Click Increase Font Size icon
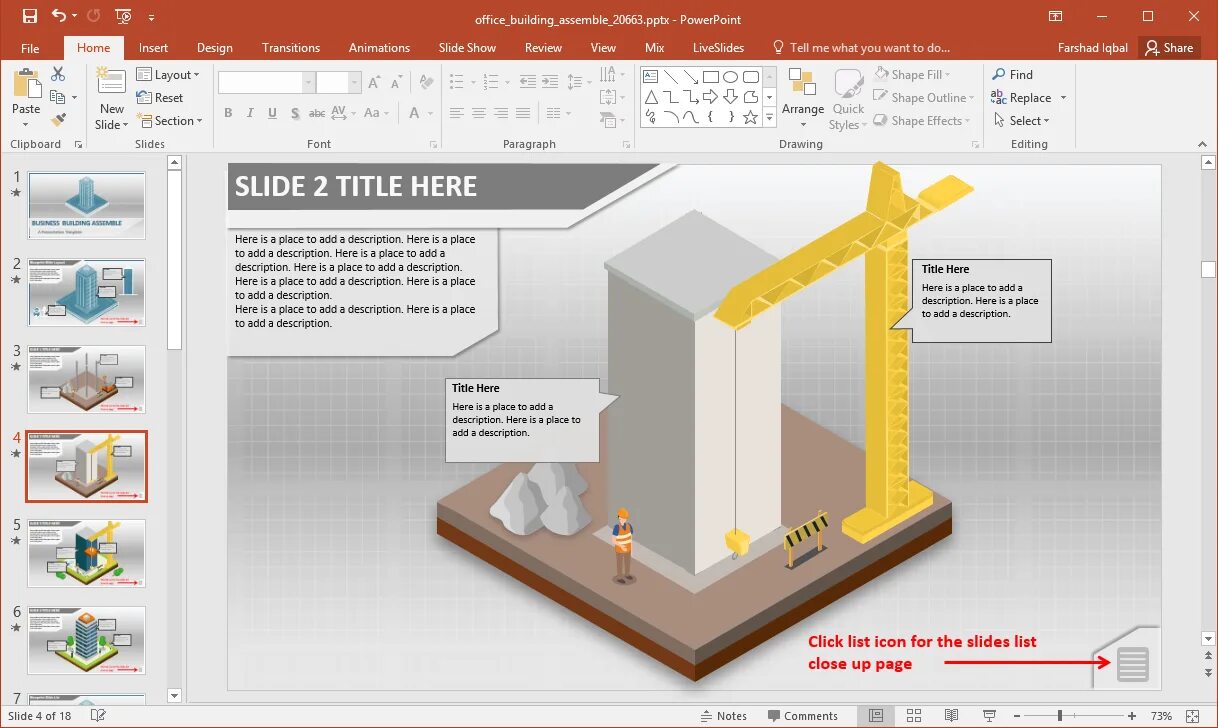Screen dimensions: 1218x728 (374, 83)
